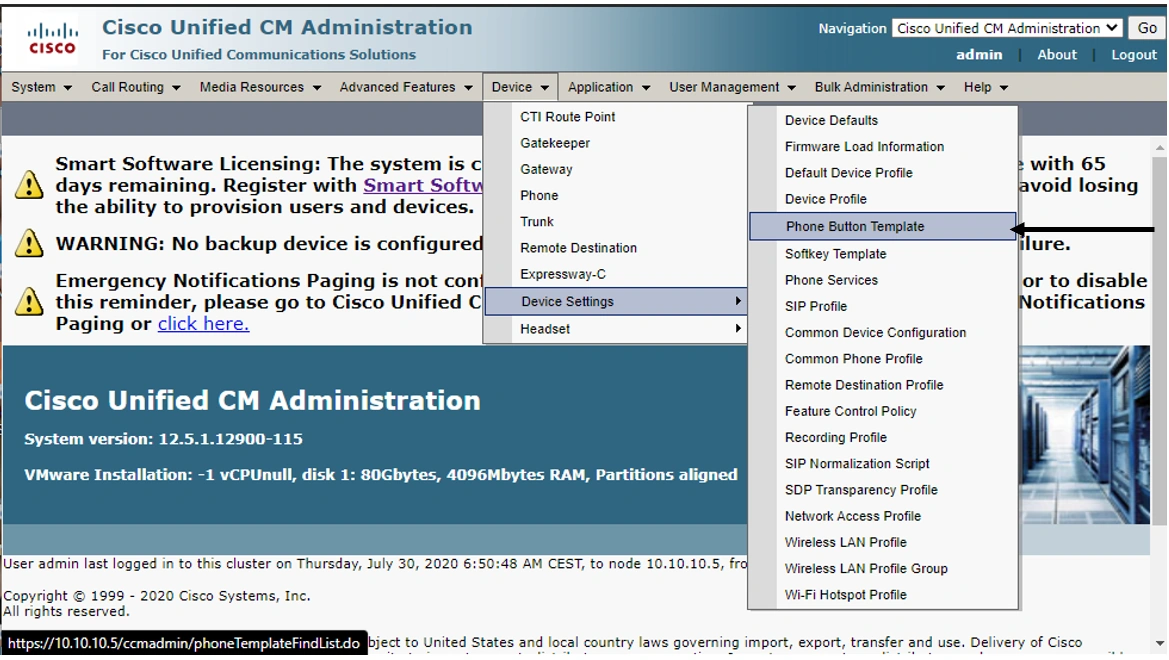1169x660 pixels.
Task: Select Phone Services
Action: point(883,280)
